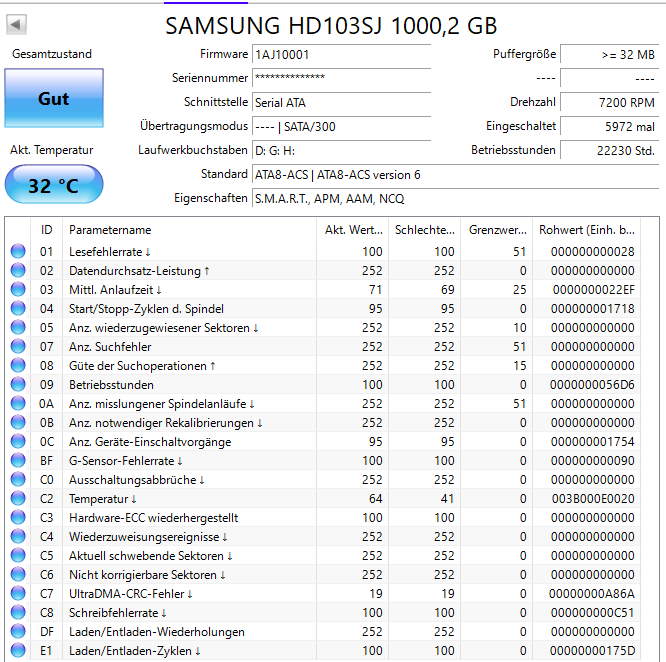
Task: Click the masked Seriennummer field
Action: pos(341,78)
